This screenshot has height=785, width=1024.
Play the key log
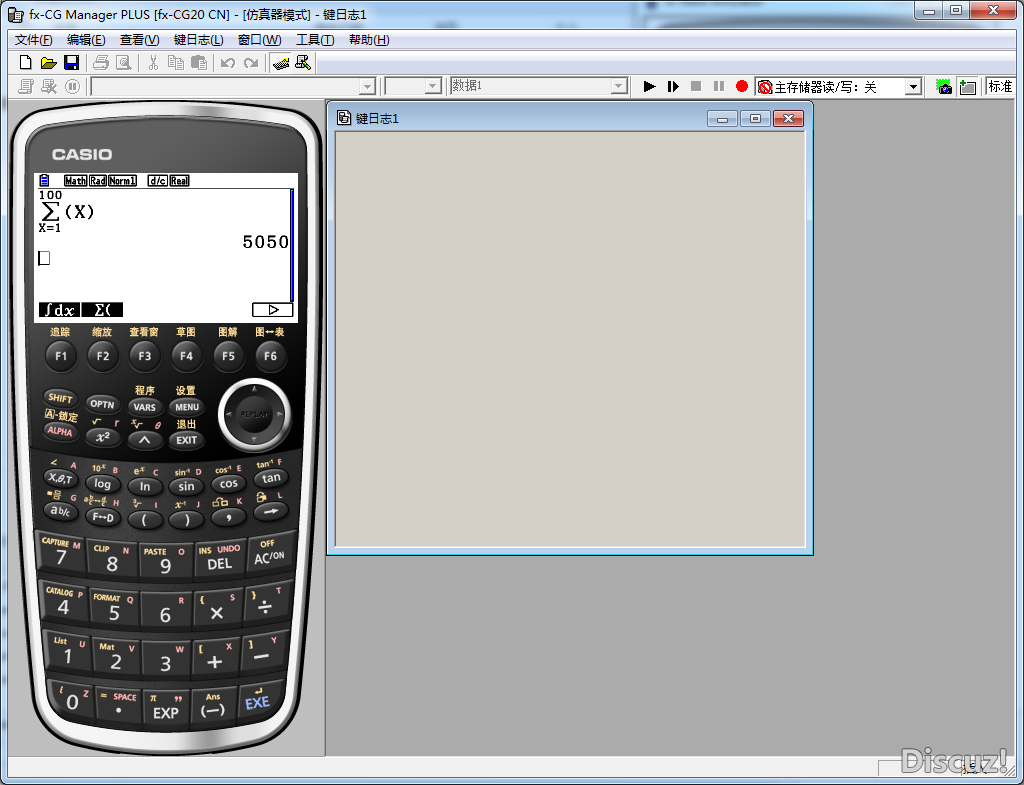pyautogui.click(x=649, y=86)
